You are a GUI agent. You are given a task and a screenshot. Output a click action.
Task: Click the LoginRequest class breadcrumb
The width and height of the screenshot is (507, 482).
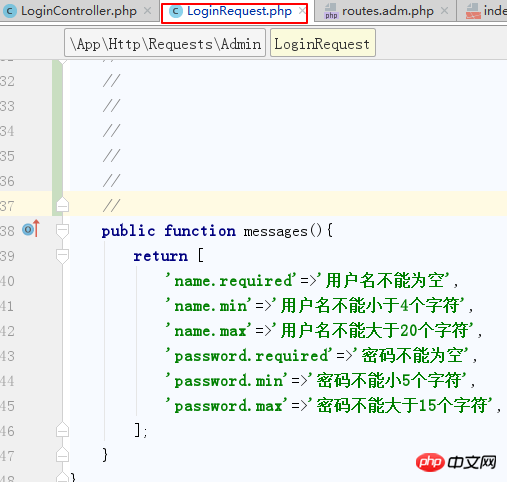coord(323,43)
